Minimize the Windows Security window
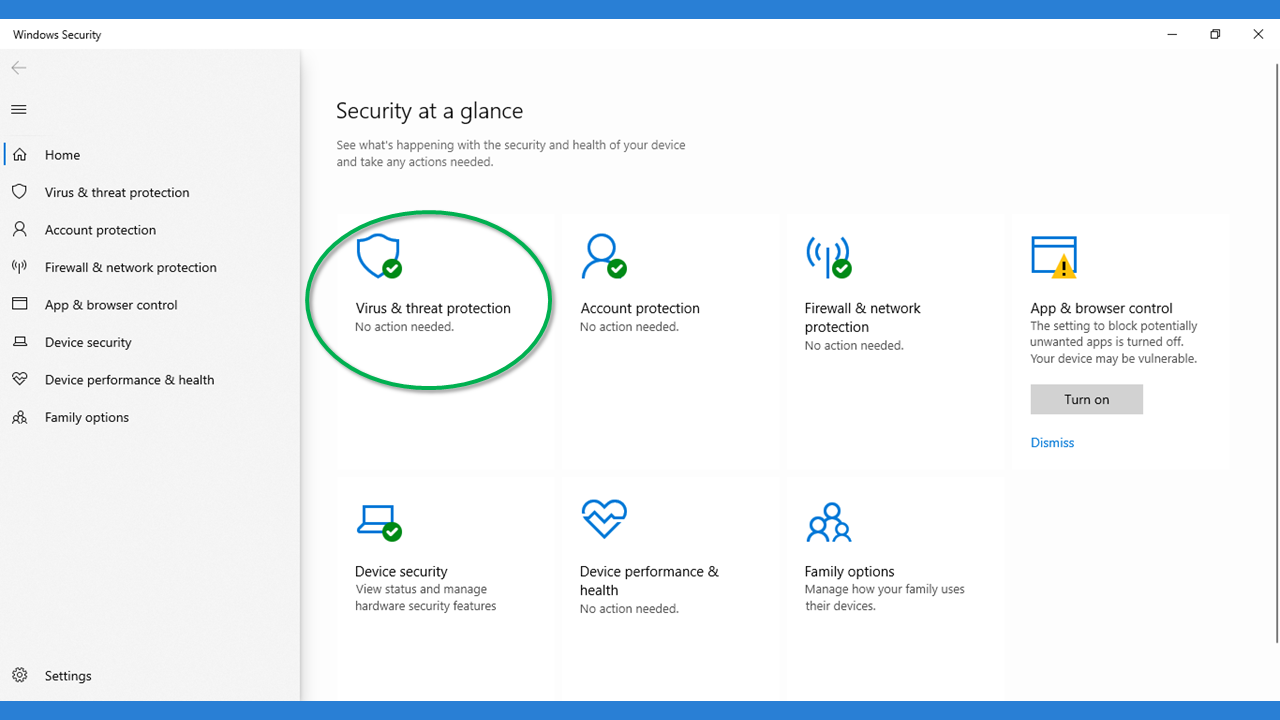The width and height of the screenshot is (1280, 720). tap(1172, 34)
